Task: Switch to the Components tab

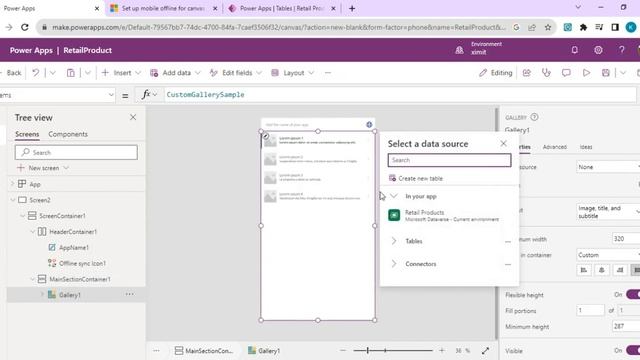Action: 68,134
